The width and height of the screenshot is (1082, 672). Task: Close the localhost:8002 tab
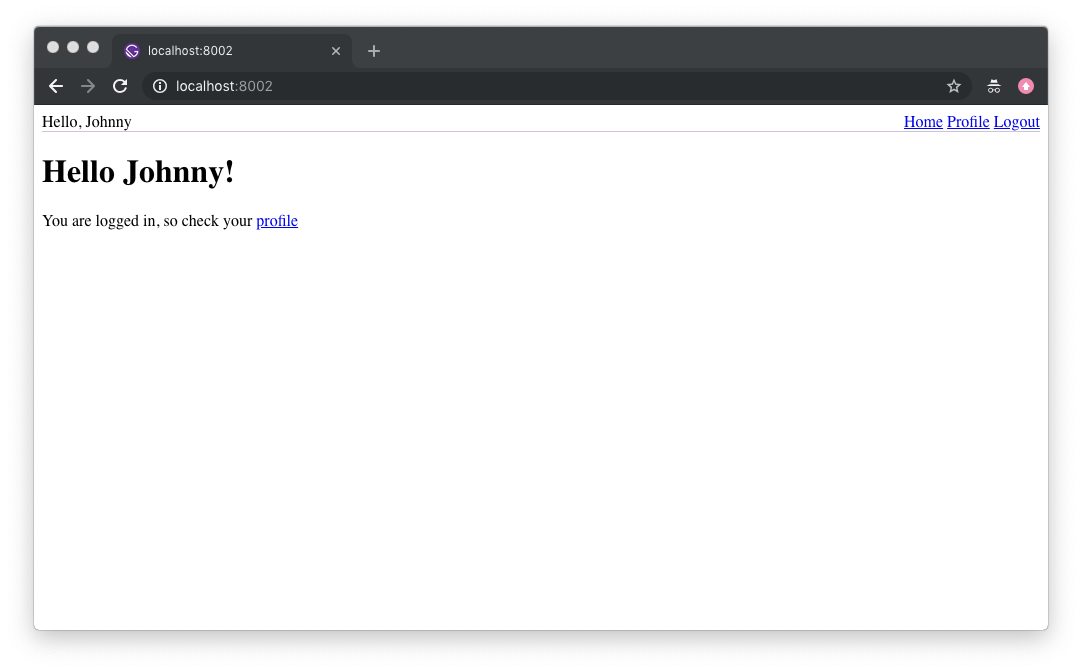[x=336, y=51]
